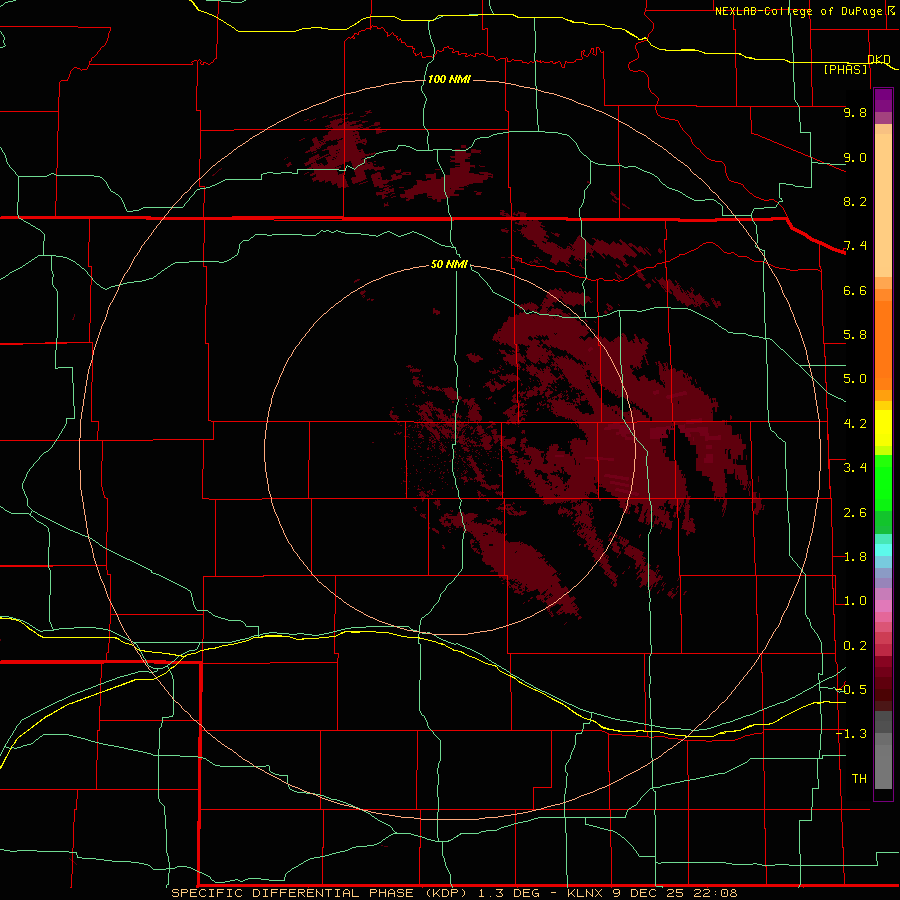Screen dimensions: 900x900
Task: Click the pink segment of color bar
Action: tap(883, 606)
